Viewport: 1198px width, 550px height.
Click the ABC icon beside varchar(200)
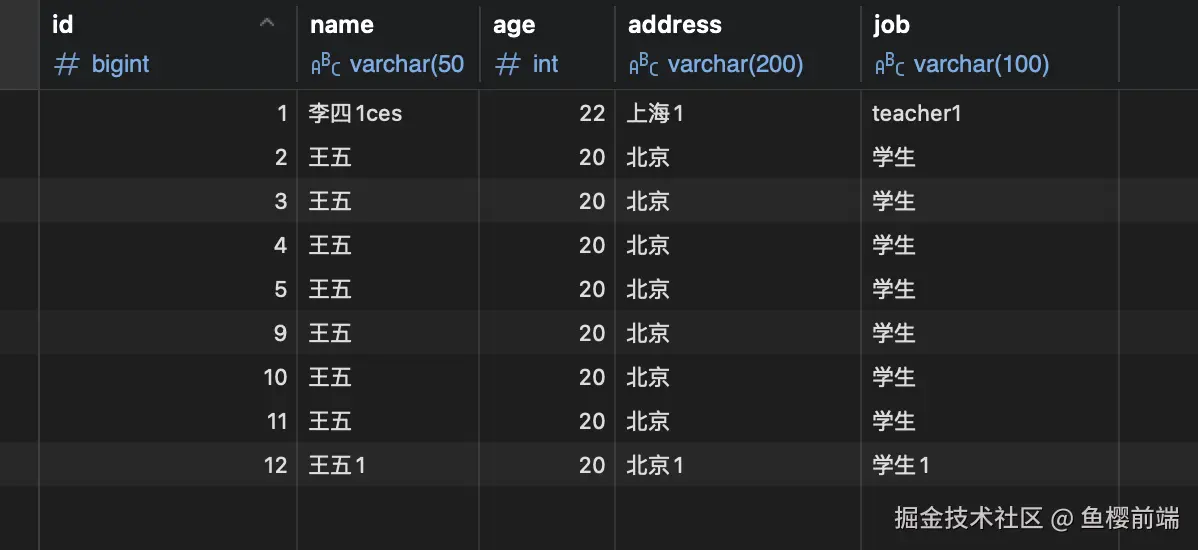643,65
